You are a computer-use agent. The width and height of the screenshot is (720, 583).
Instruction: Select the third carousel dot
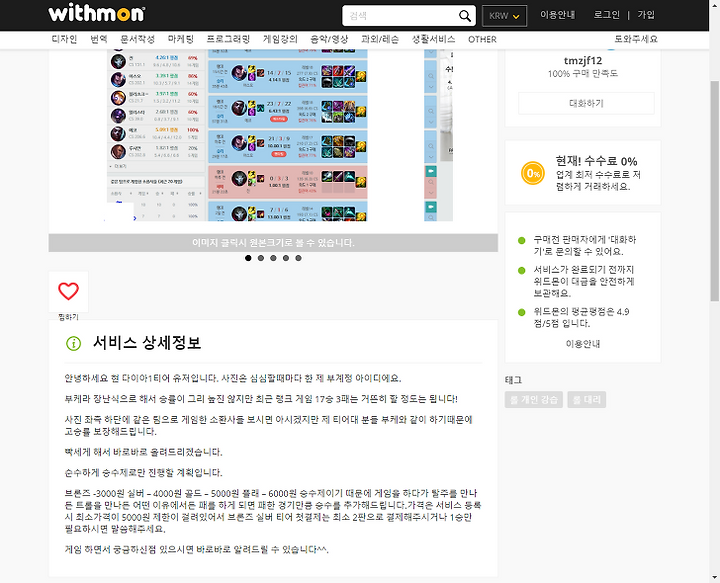[x=273, y=258]
